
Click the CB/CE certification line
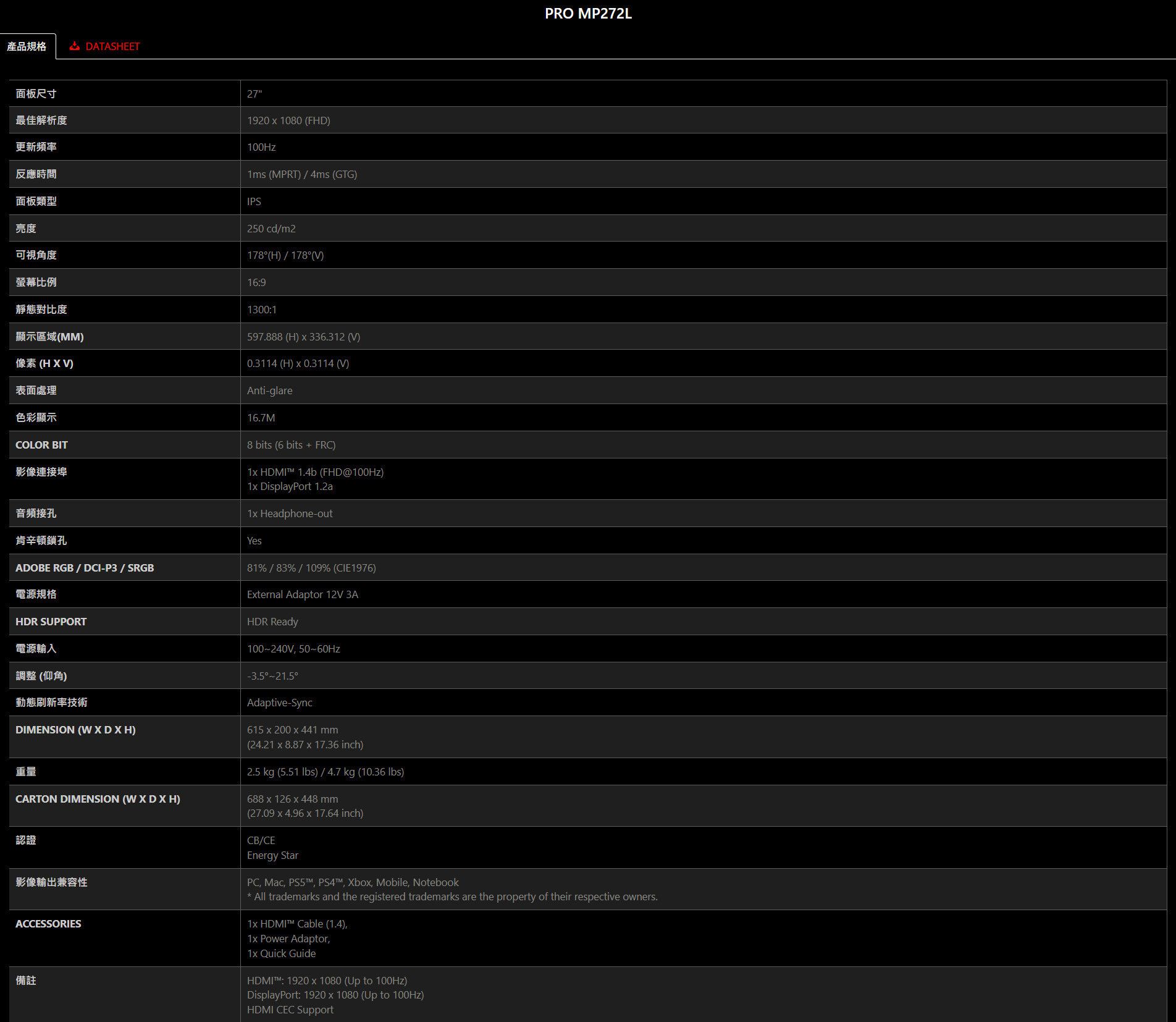coord(261,840)
